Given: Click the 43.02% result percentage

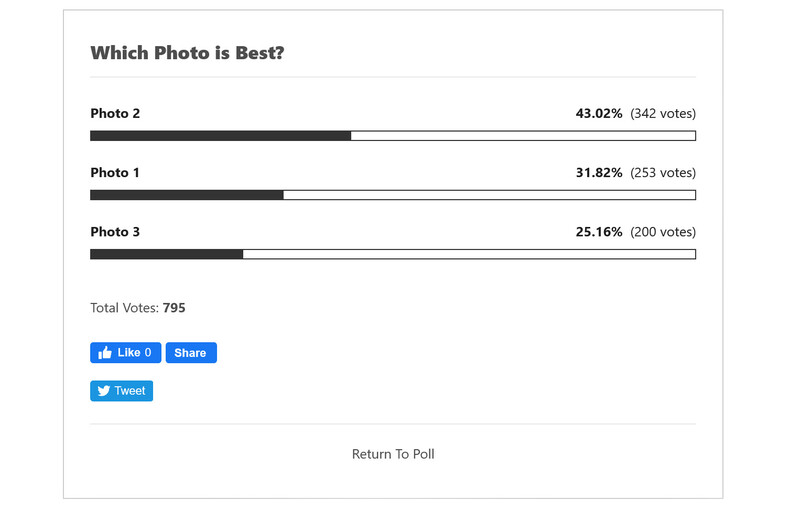Looking at the screenshot, I should coord(599,113).
